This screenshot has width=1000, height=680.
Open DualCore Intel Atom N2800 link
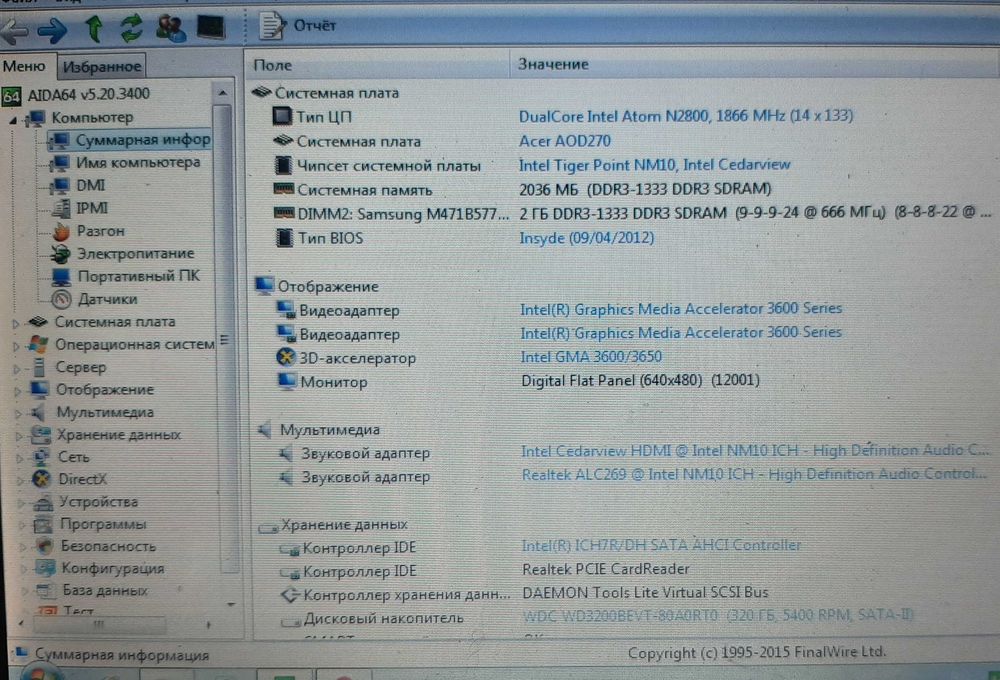(686, 116)
